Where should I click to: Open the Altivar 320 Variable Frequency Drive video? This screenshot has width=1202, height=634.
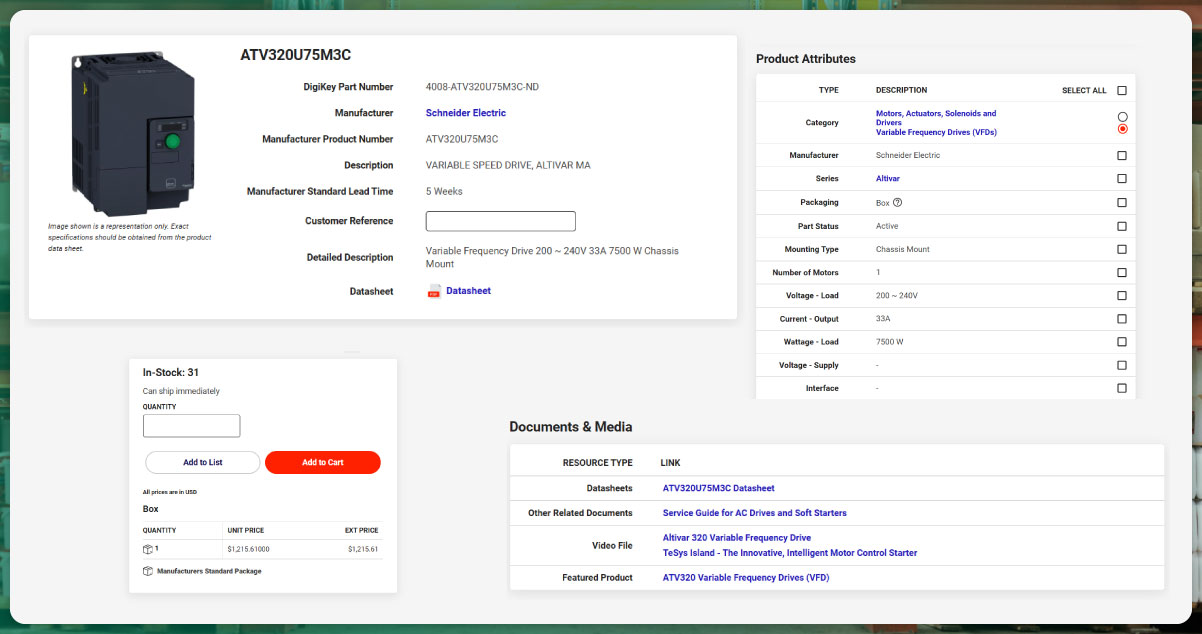pyautogui.click(x=737, y=538)
